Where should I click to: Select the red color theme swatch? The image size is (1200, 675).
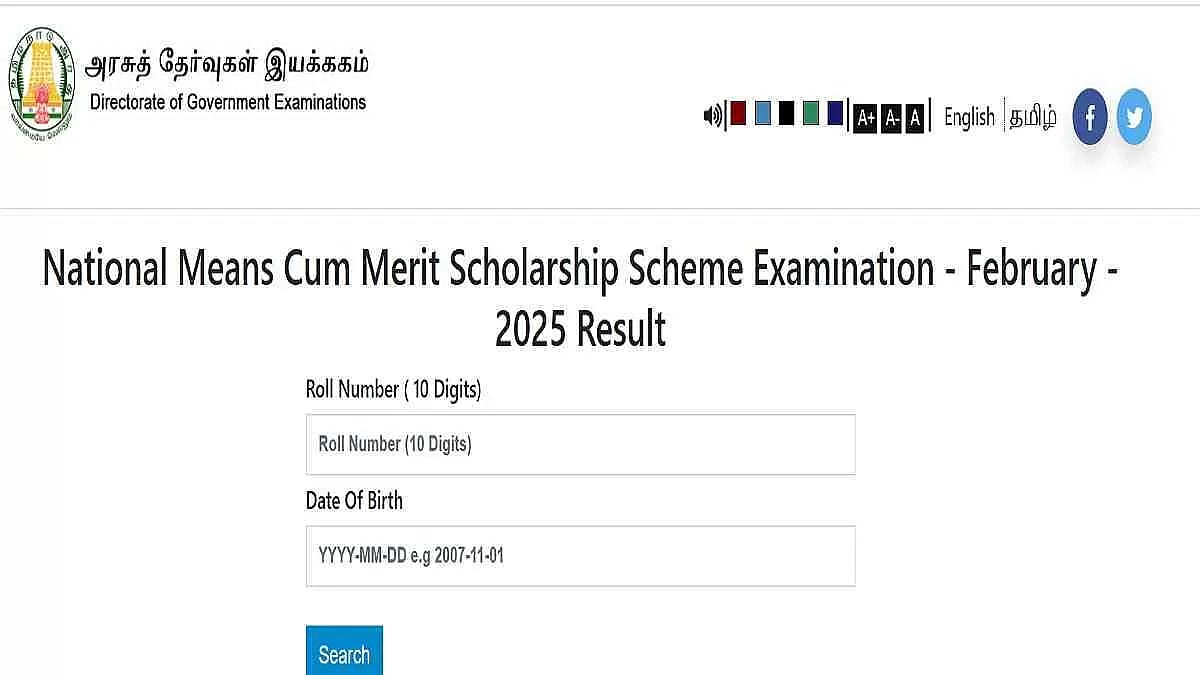736,113
